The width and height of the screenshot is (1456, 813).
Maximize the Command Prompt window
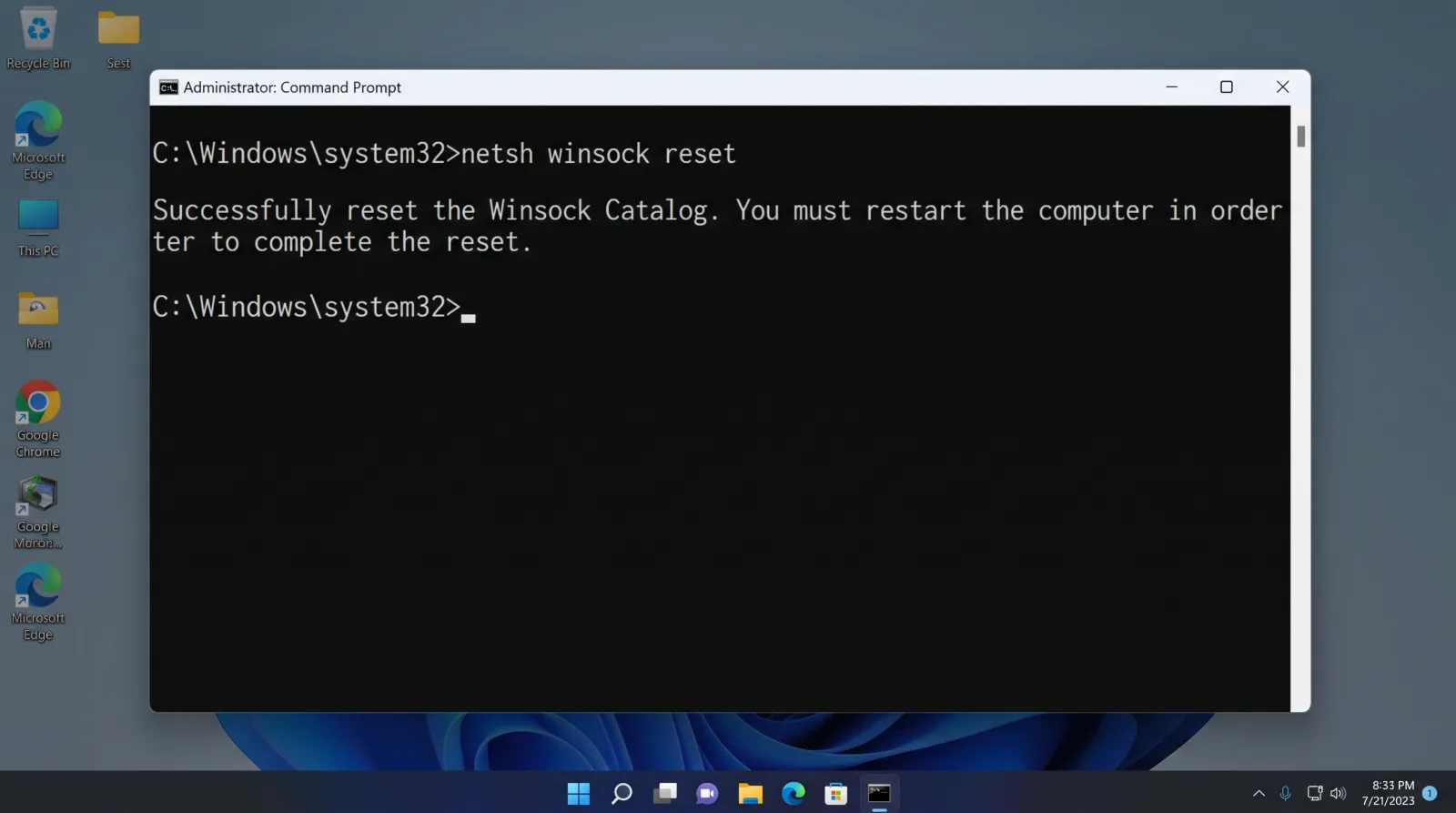coord(1227,87)
